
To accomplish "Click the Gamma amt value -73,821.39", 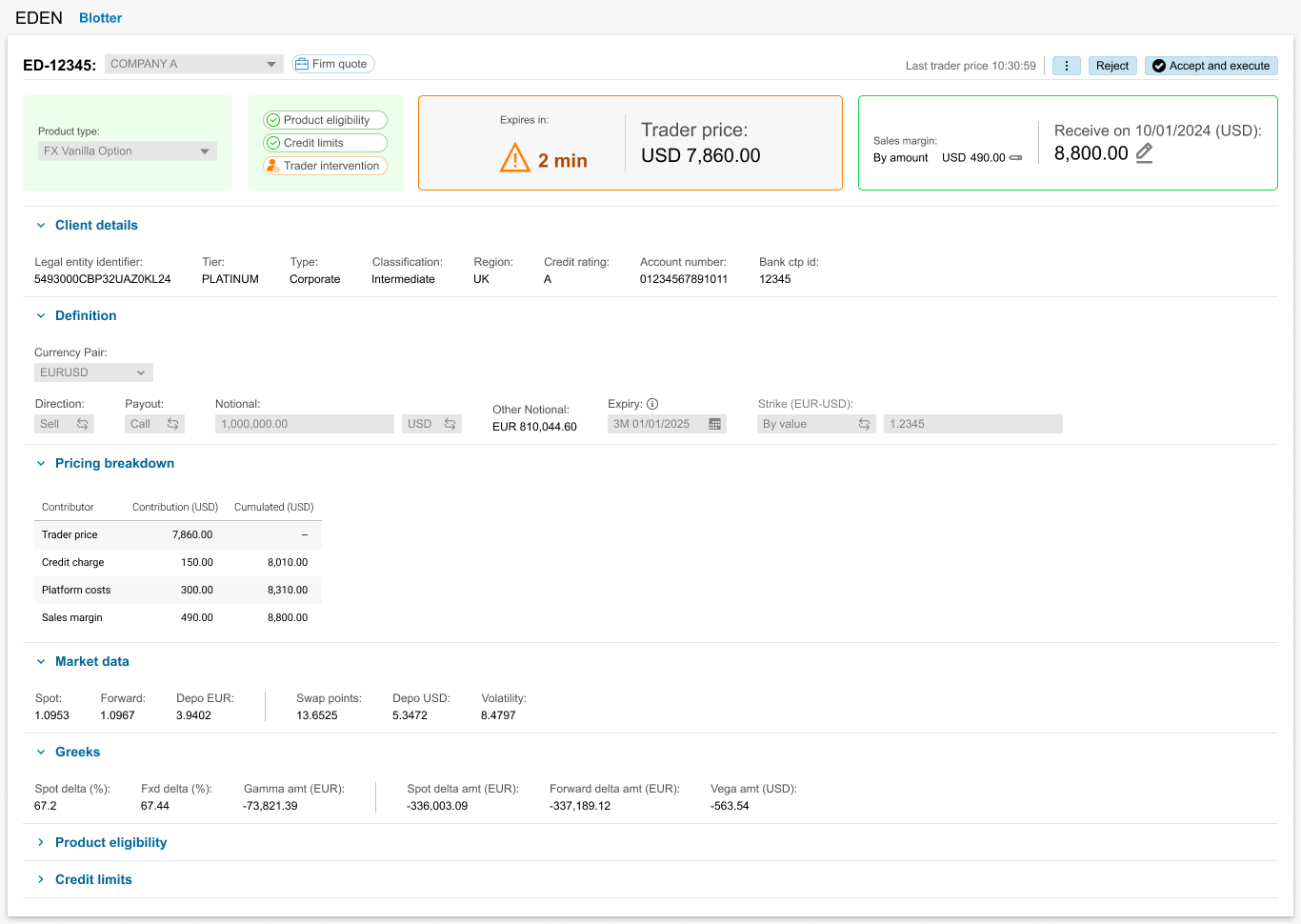I will [270, 806].
